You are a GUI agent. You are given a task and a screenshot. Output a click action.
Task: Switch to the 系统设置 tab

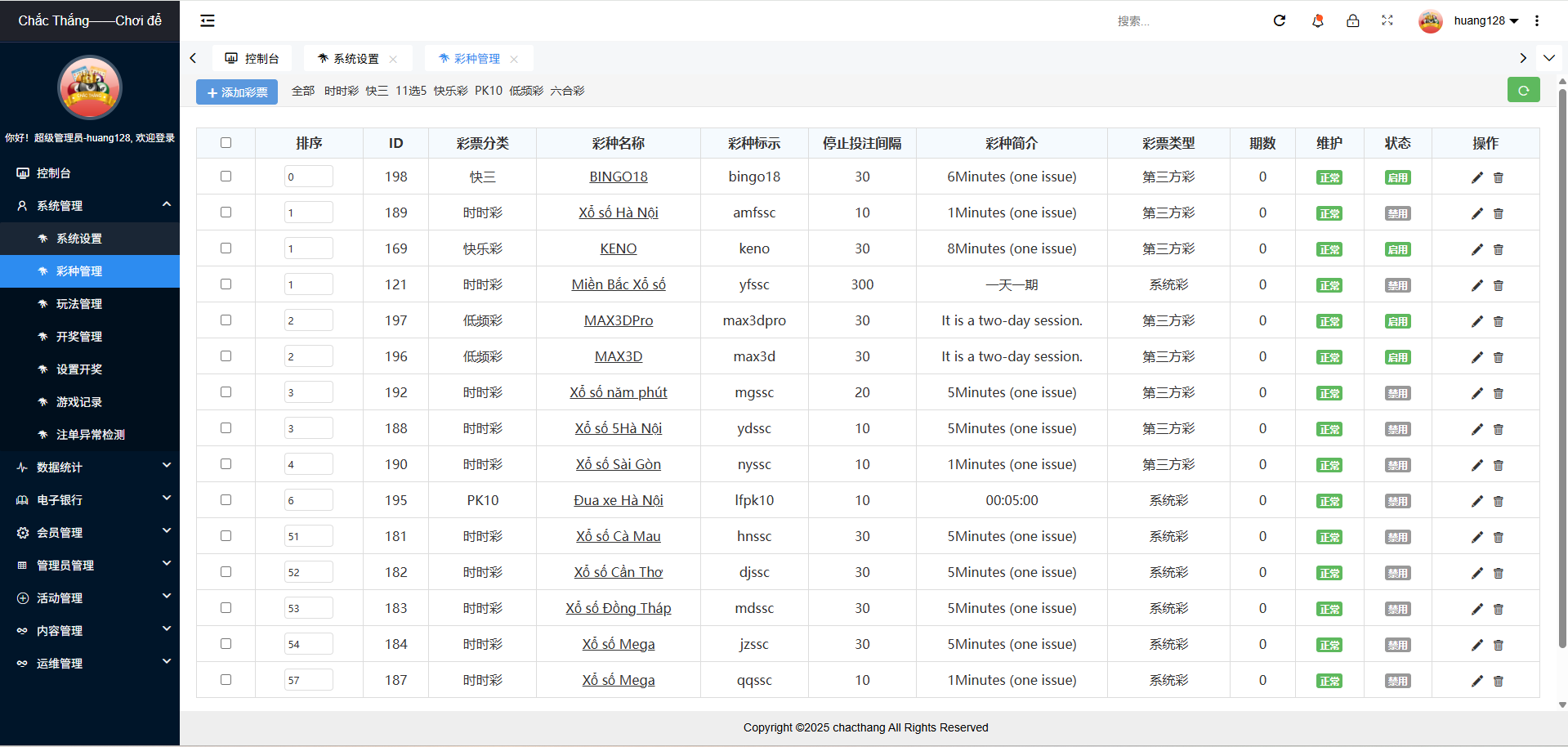coord(355,59)
